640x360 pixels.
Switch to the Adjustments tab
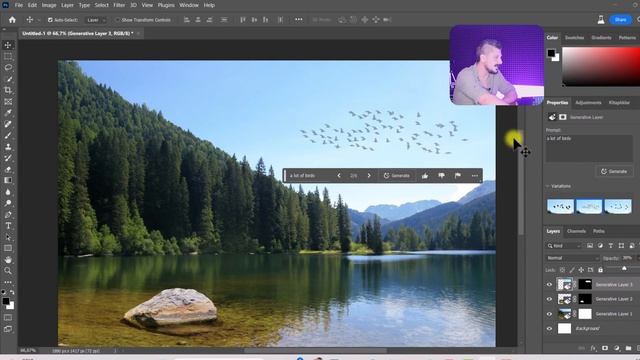588,102
